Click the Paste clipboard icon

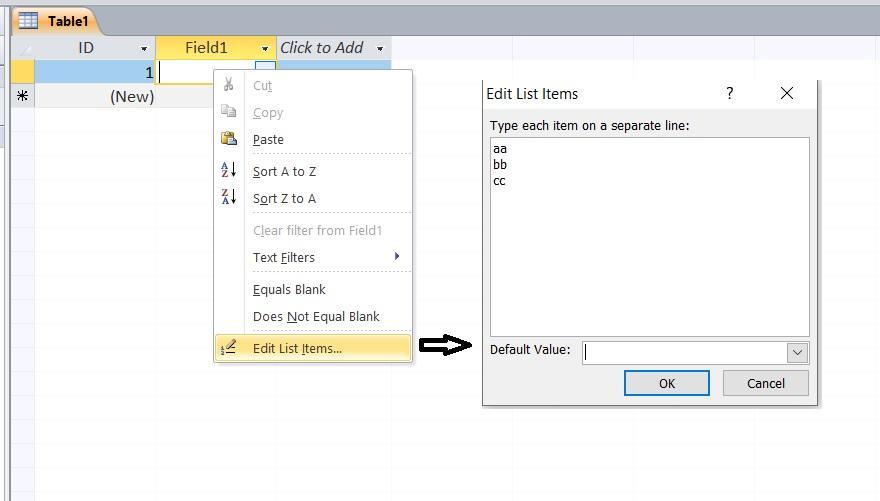click(228, 139)
